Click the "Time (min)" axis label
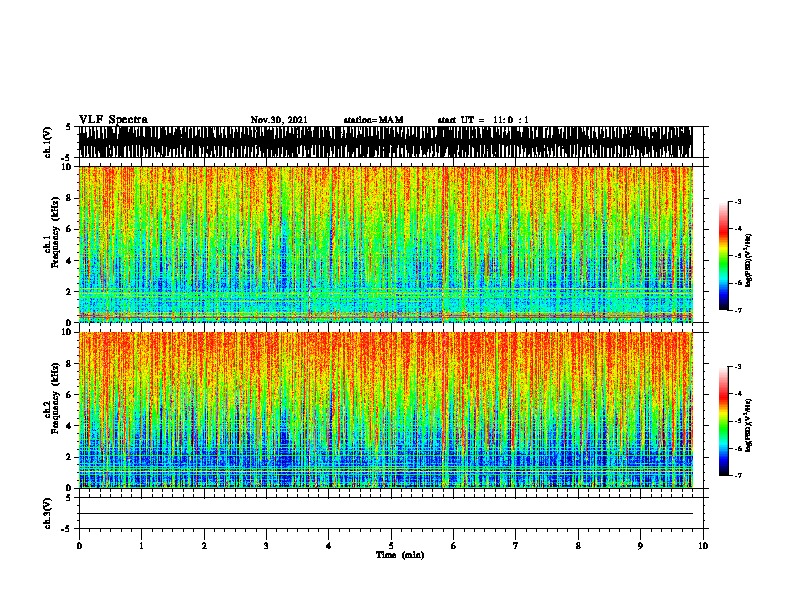This screenshot has width=792, height=612. click(x=400, y=555)
